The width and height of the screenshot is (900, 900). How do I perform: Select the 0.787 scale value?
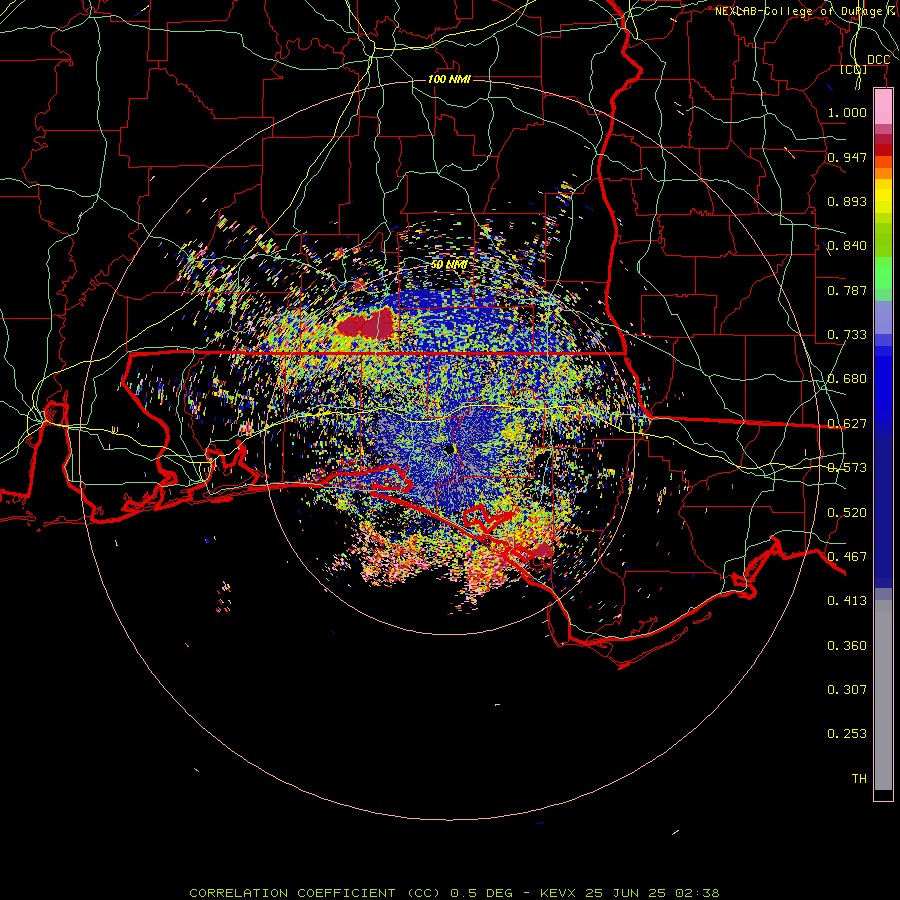point(847,290)
